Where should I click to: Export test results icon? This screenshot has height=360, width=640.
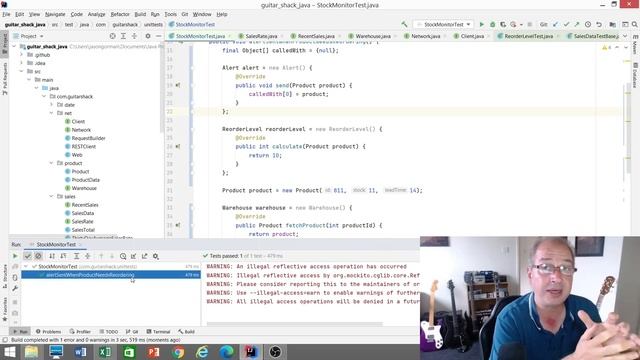pyautogui.click(x=144, y=256)
